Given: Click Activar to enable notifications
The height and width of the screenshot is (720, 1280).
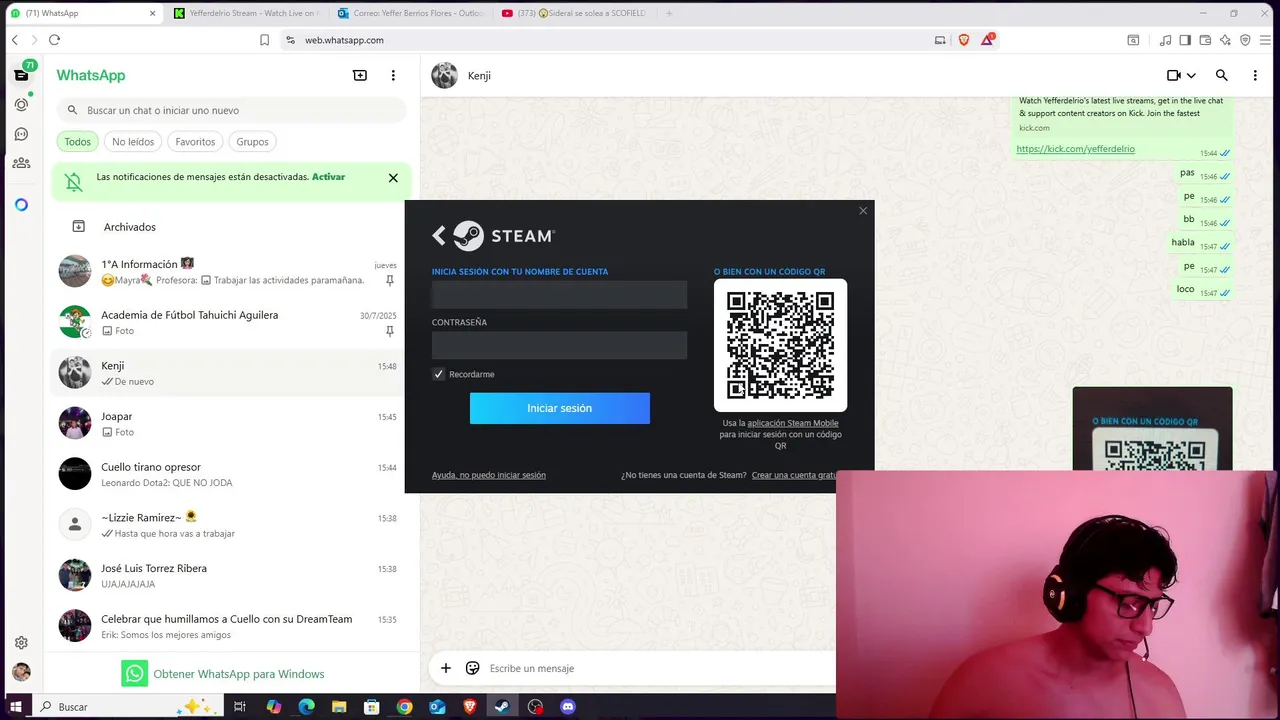Looking at the screenshot, I should pyautogui.click(x=328, y=177).
